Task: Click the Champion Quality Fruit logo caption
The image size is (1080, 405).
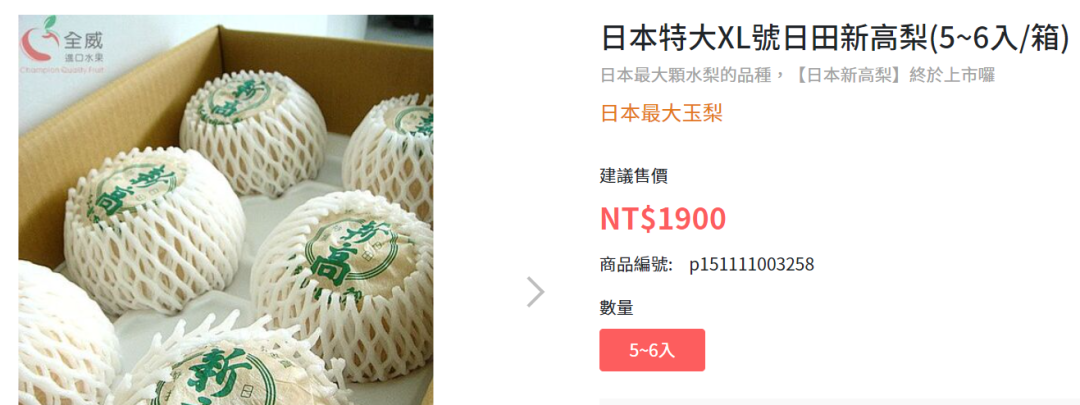Action: (62, 69)
